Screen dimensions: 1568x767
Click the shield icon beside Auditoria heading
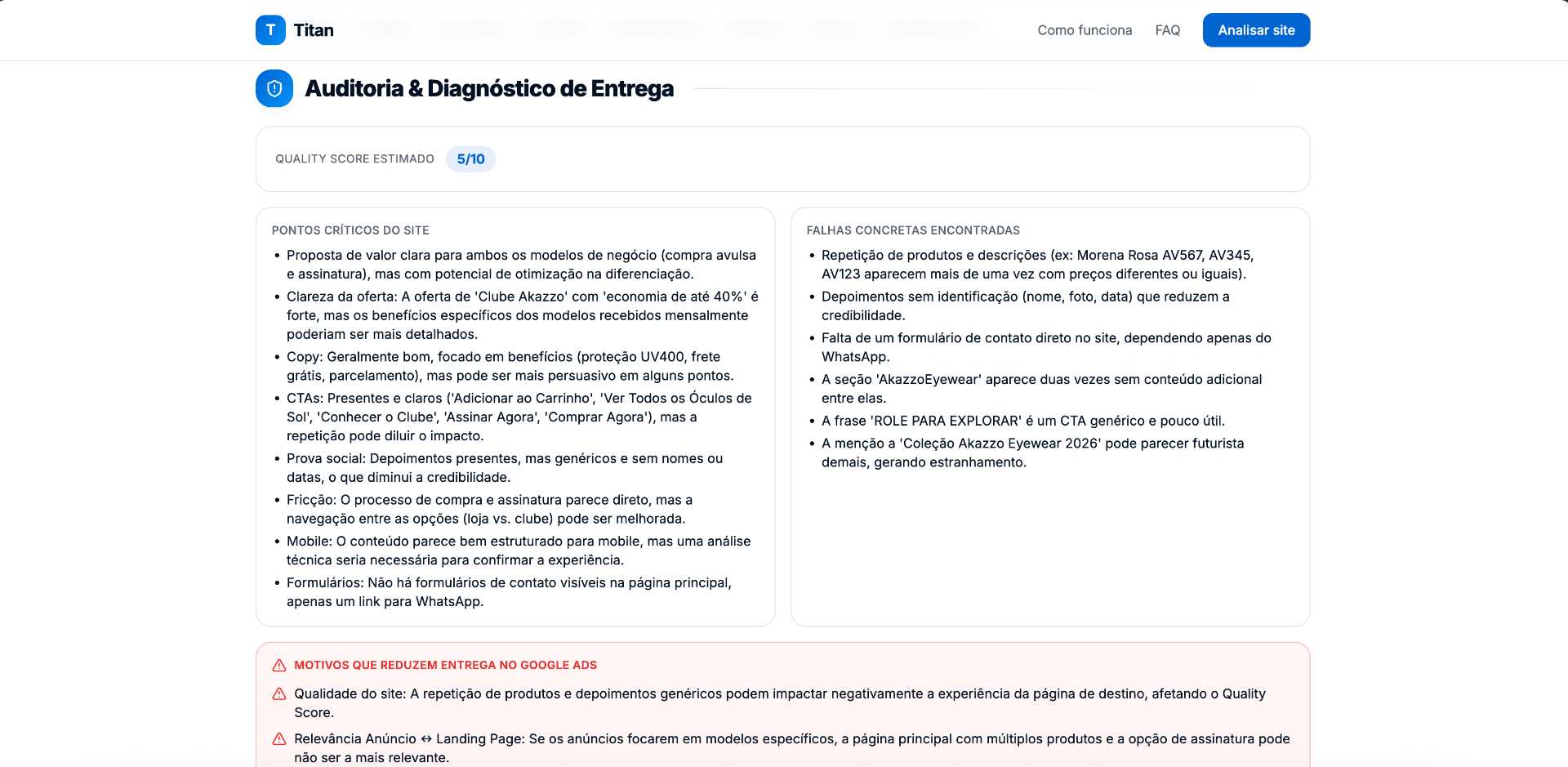point(274,88)
